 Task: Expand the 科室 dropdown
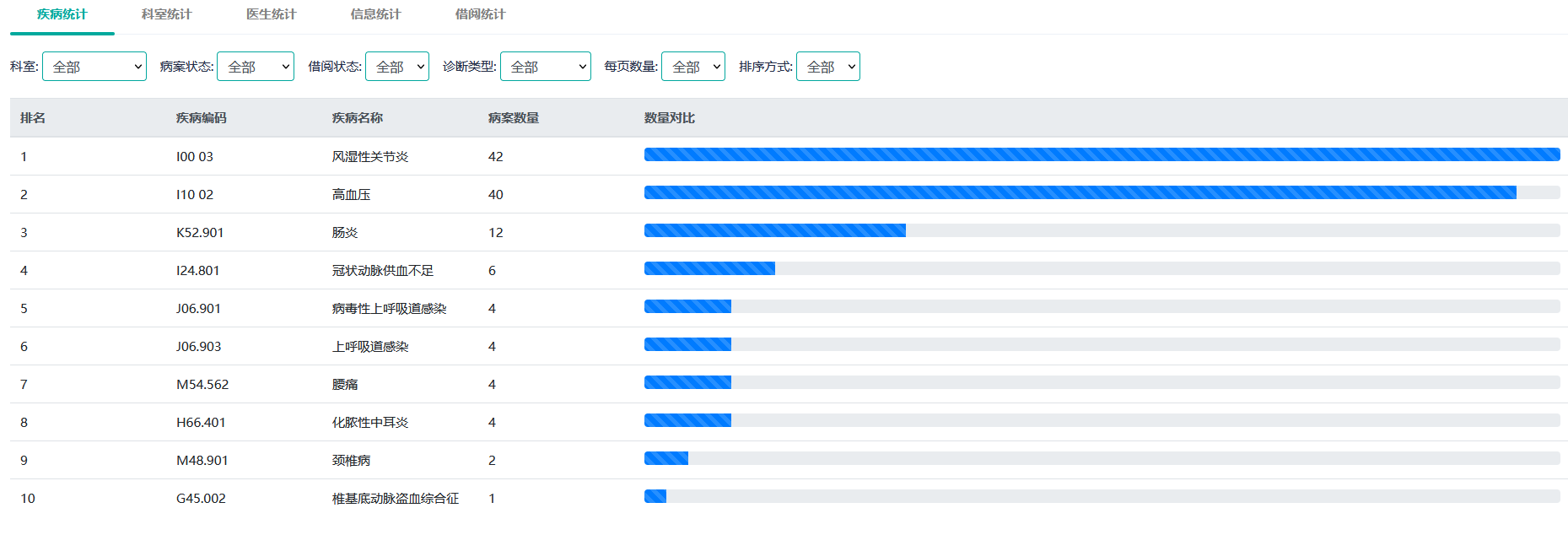[94, 67]
